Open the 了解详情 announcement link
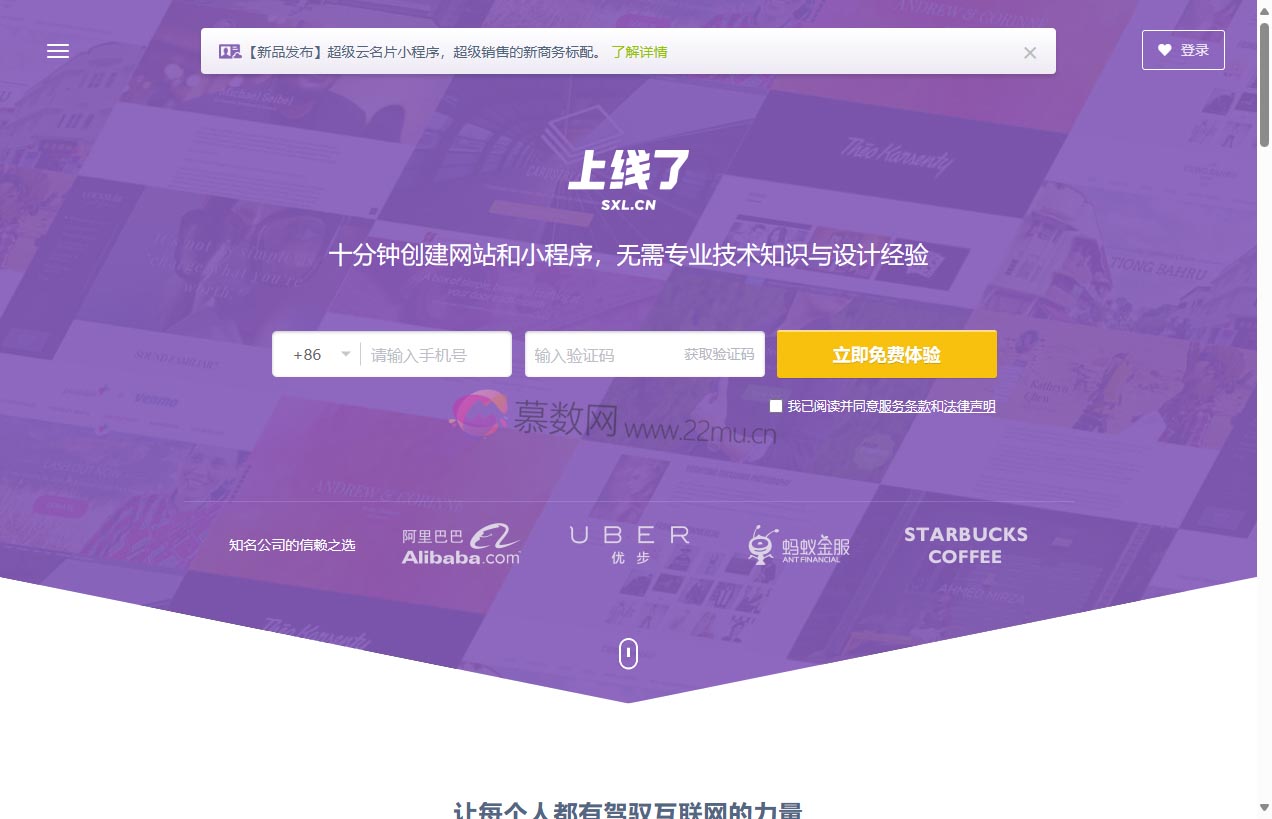Screen dimensions: 1272x819 pyautogui.click(x=639, y=51)
